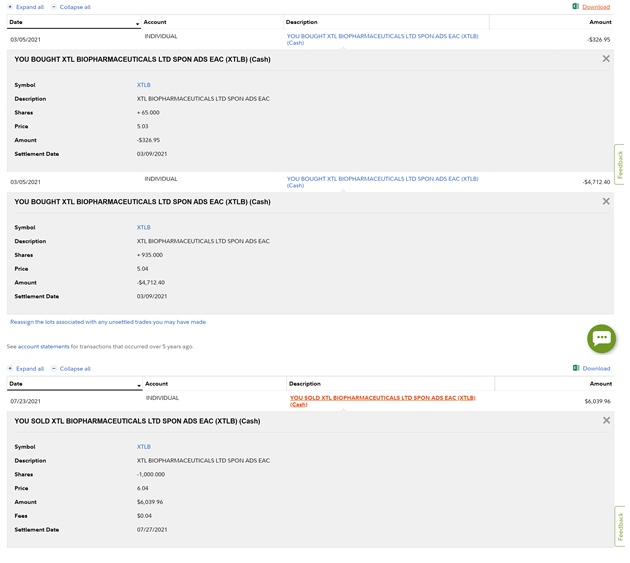Click the Excel icon beside top Download
Viewport: 630px width, 563px height.
(576, 7)
